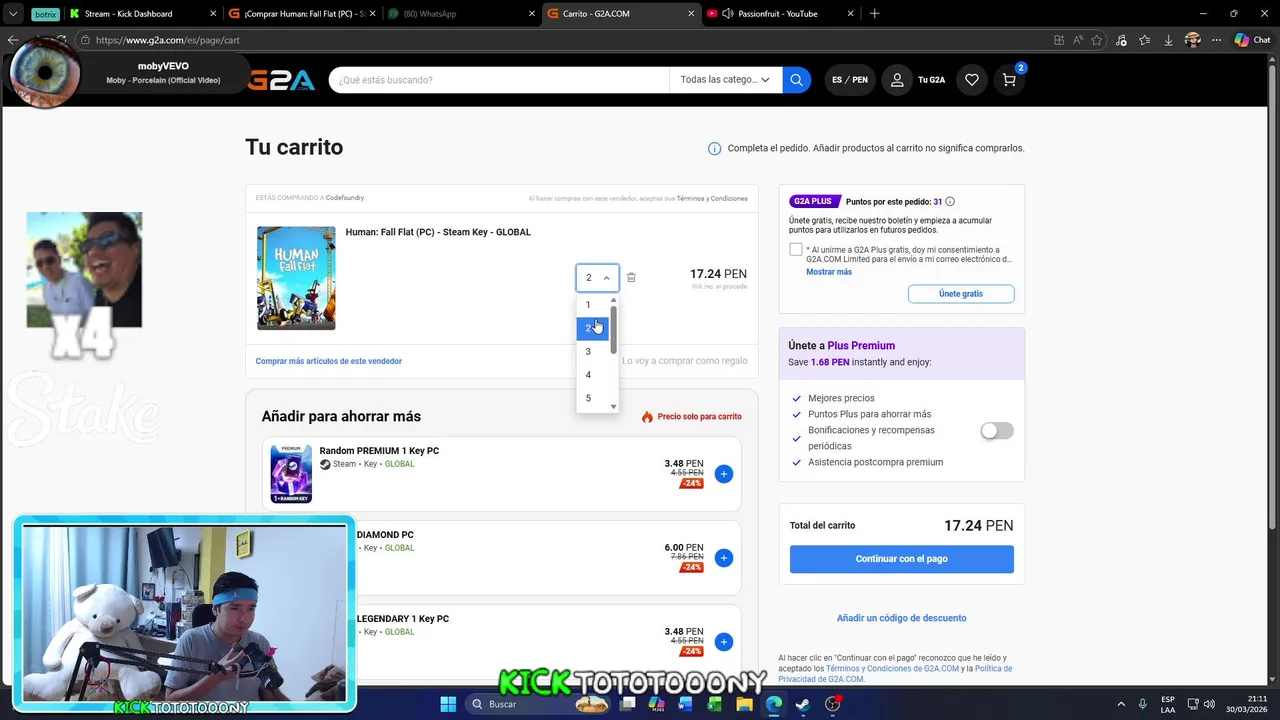Open the Tu G2A account menu
The image size is (1280, 720).
tap(917, 80)
